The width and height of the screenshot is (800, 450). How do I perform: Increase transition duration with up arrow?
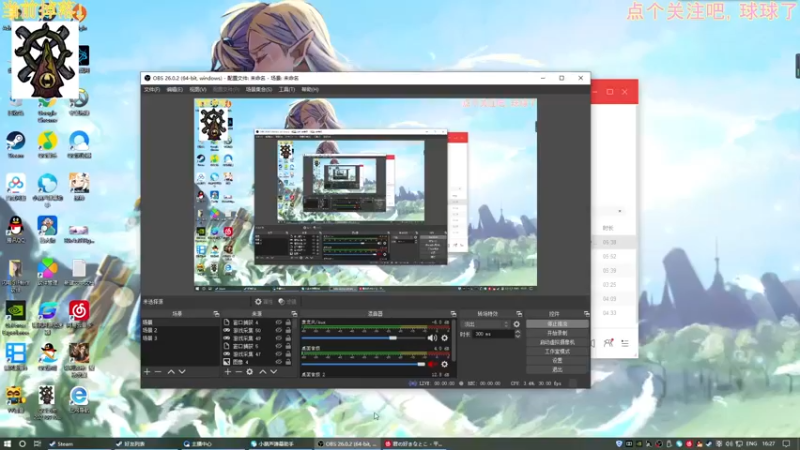point(517,332)
